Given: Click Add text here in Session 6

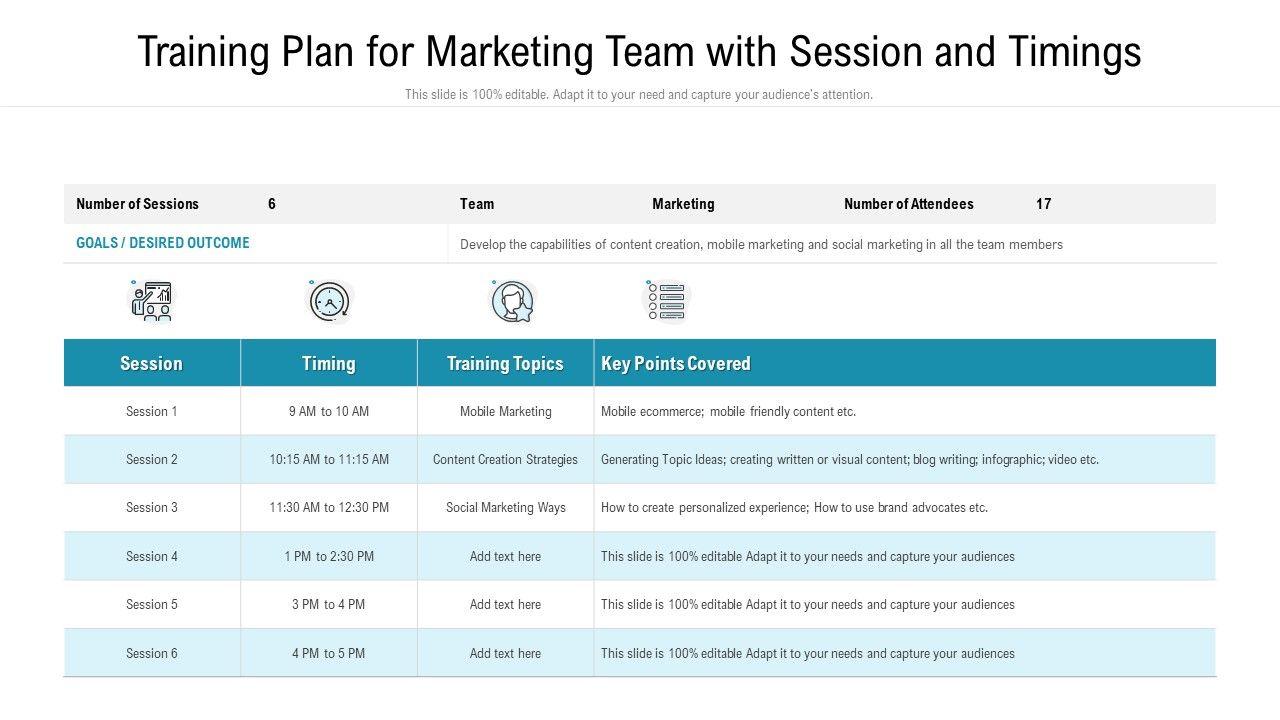Looking at the screenshot, I should coord(505,654).
